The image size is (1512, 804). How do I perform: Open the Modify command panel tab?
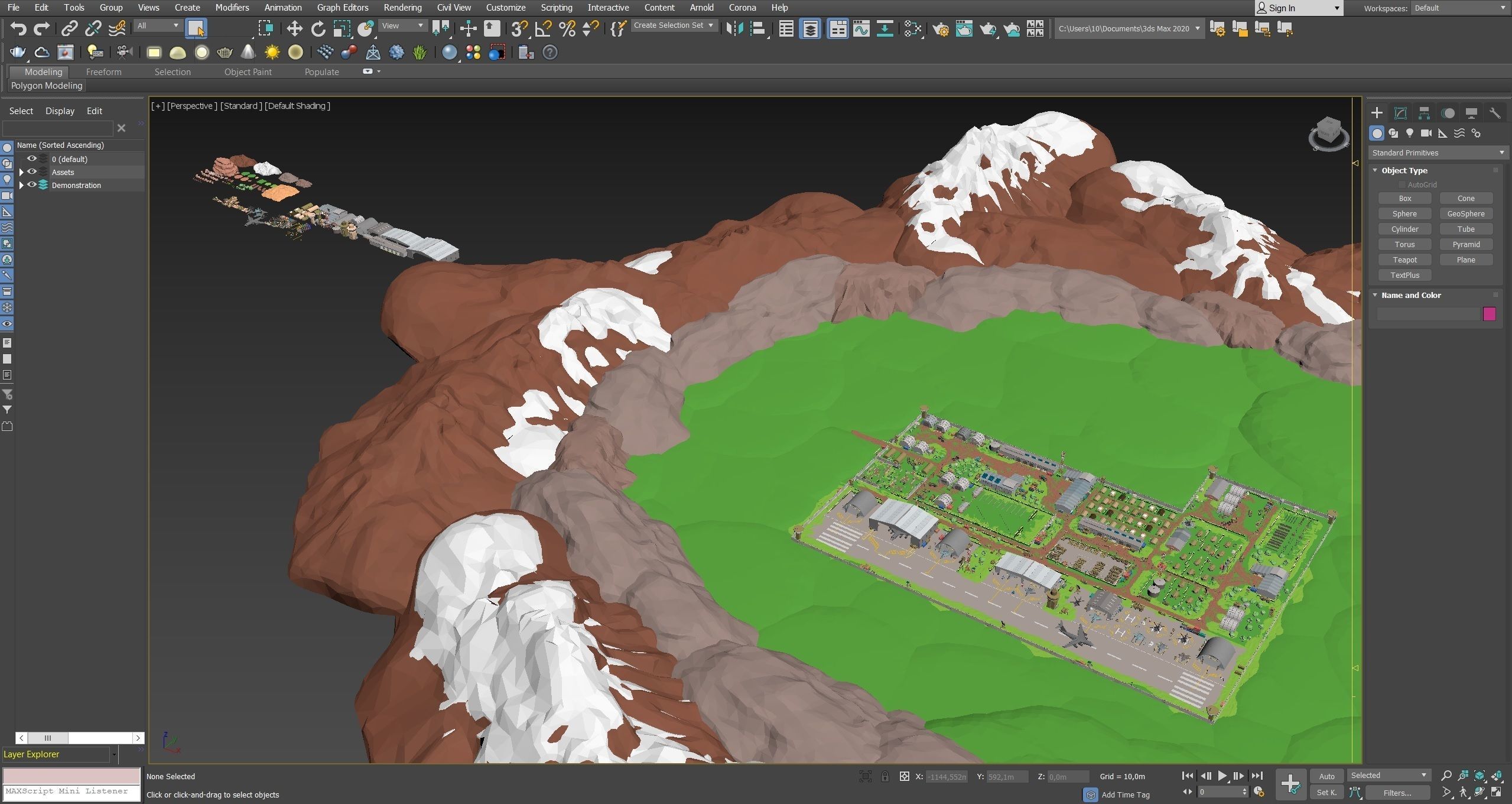(x=1400, y=113)
